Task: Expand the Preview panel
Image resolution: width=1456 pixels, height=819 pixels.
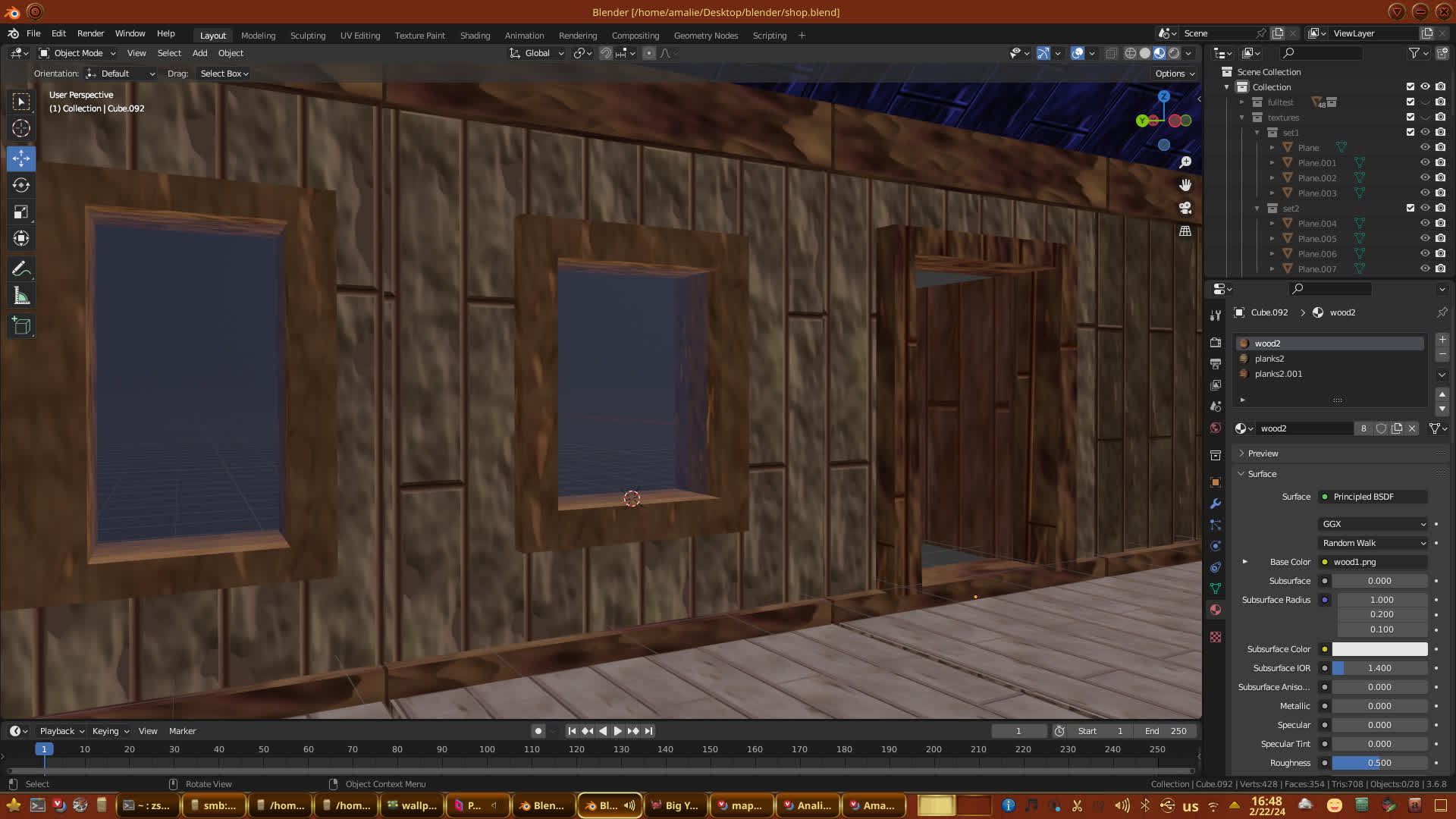Action: point(1263,453)
